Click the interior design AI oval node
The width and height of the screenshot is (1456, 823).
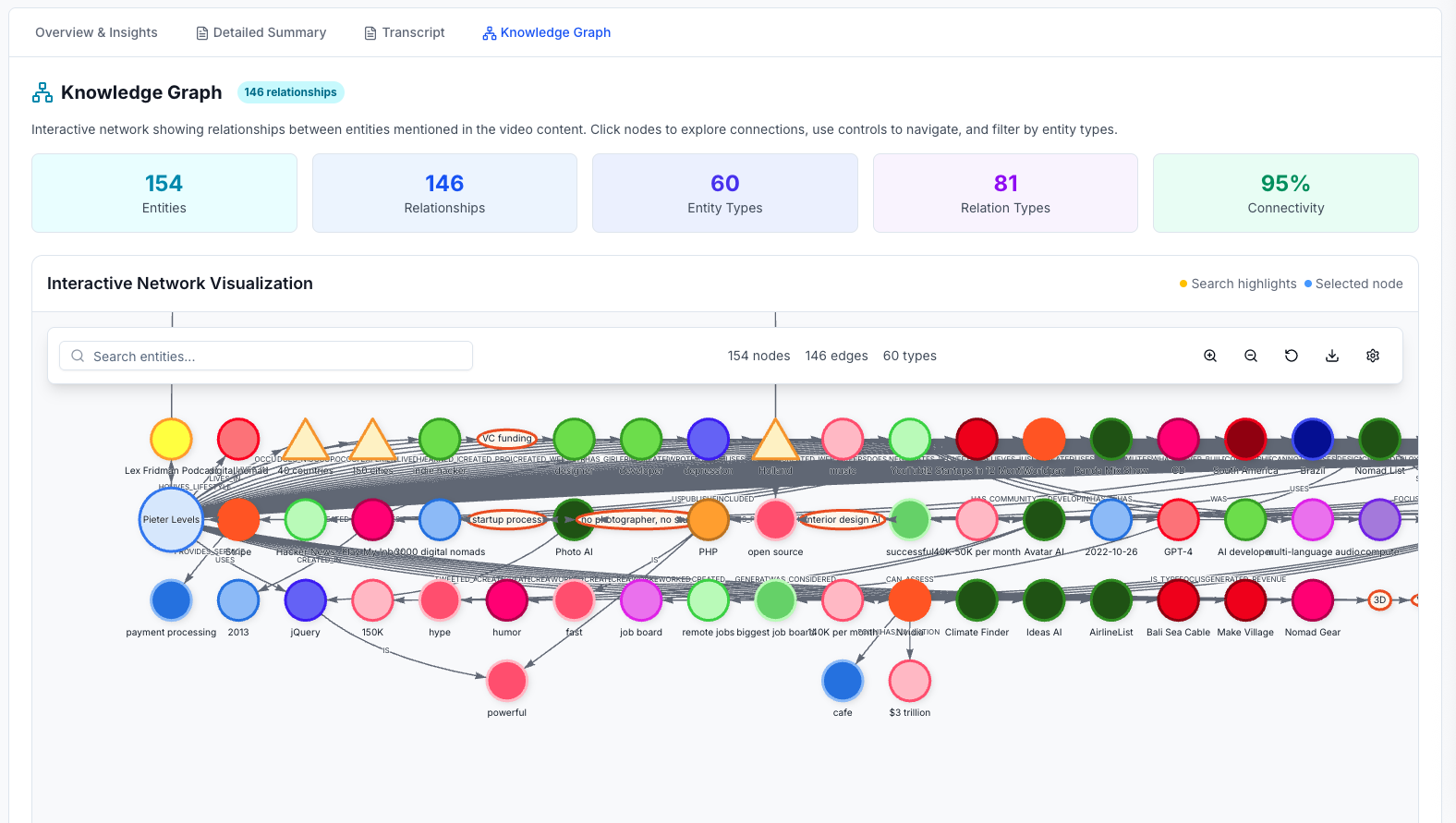[x=843, y=520]
